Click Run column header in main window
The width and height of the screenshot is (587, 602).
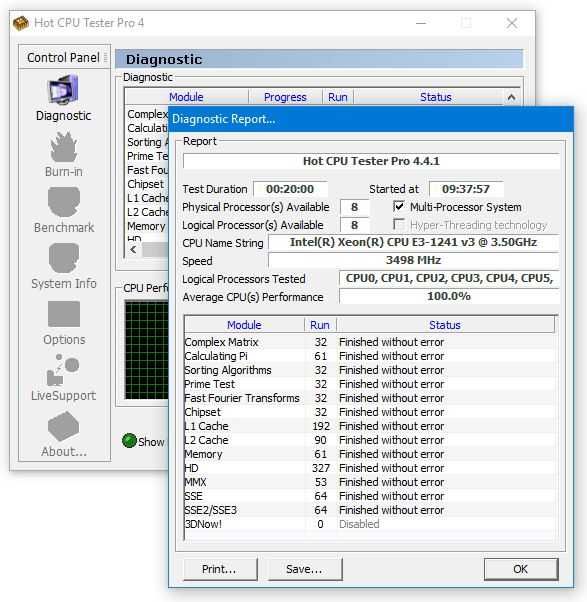coord(337,97)
